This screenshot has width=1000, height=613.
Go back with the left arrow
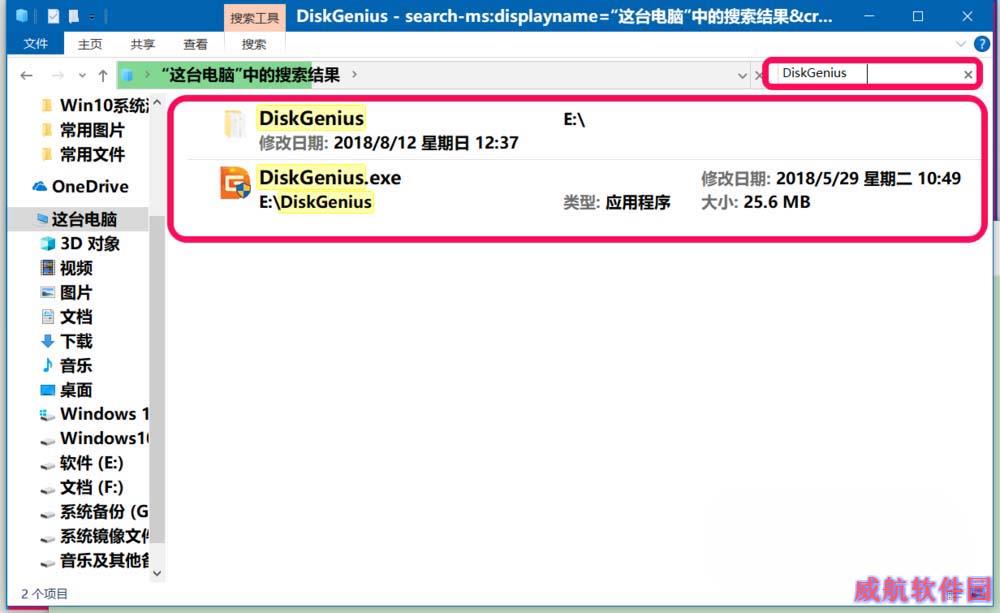tap(26, 75)
